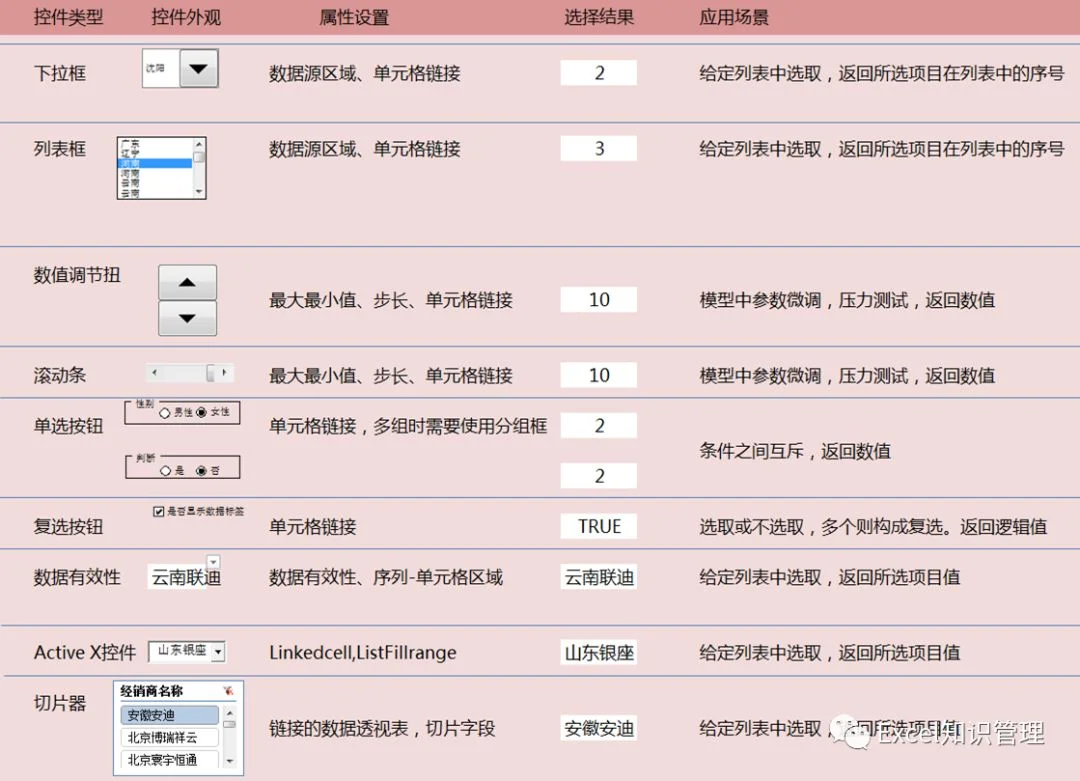Click the 滚动条 row label
This screenshot has width=1080, height=781.
pyautogui.click(x=60, y=375)
